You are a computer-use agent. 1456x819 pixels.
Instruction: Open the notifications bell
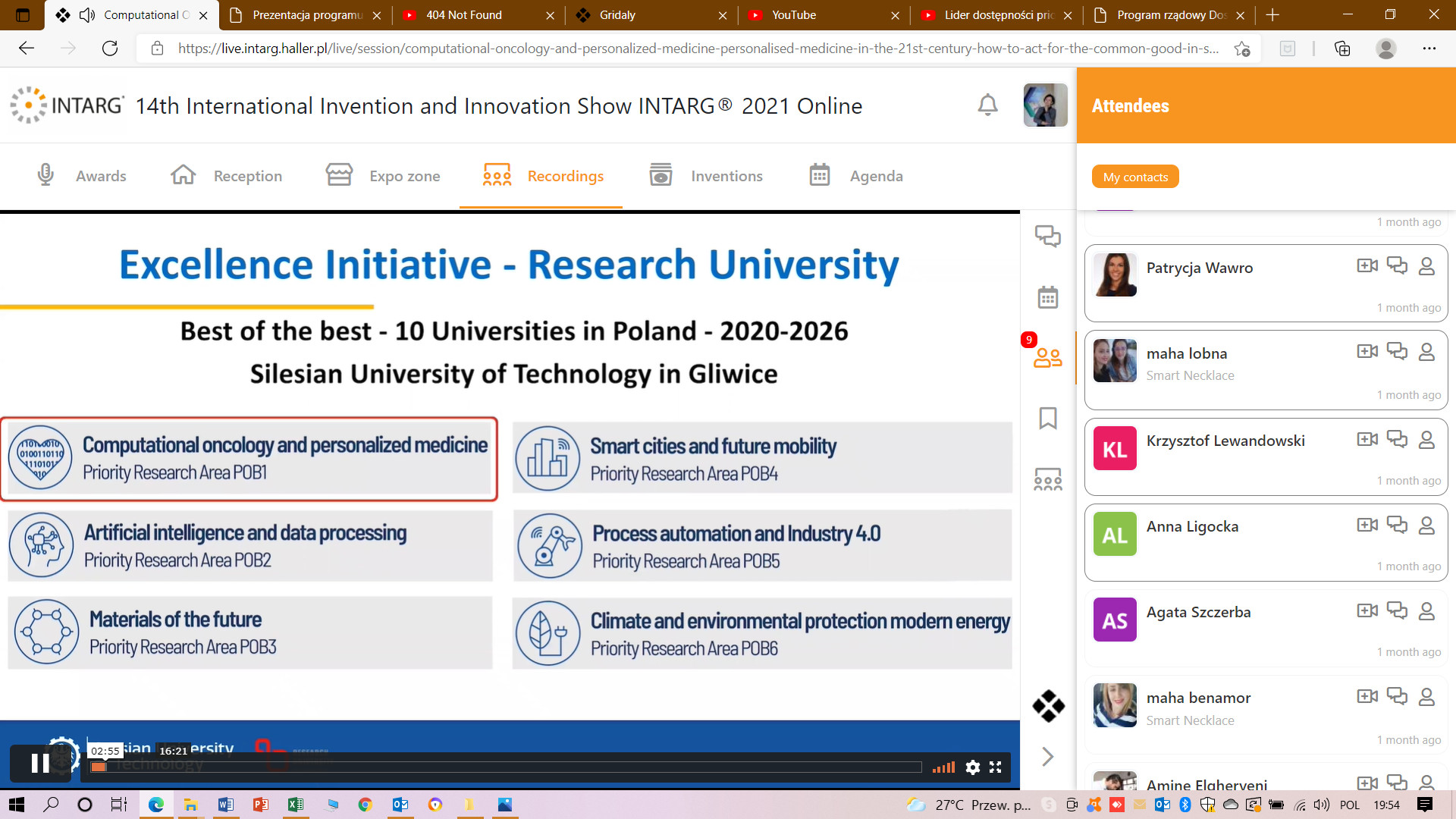point(987,105)
